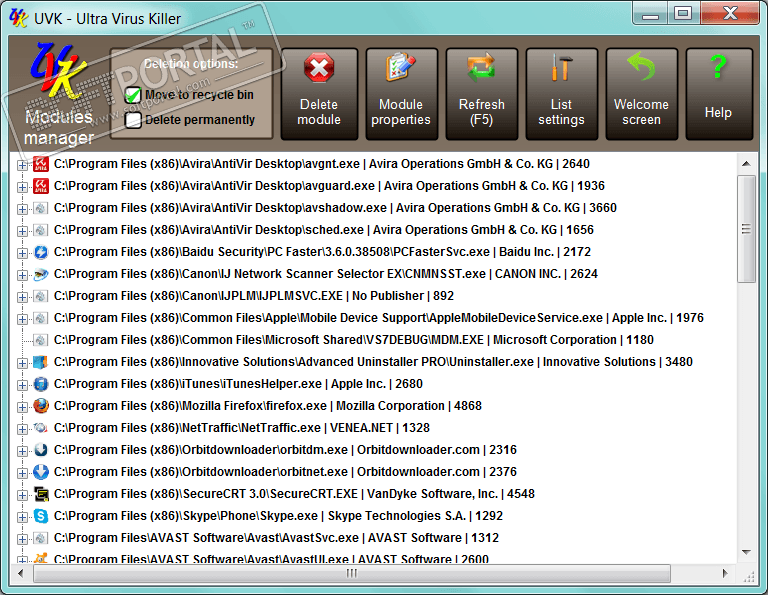Click the Baidu icon beside PCFasterSvc.exe
The image size is (768, 595).
click(41, 252)
